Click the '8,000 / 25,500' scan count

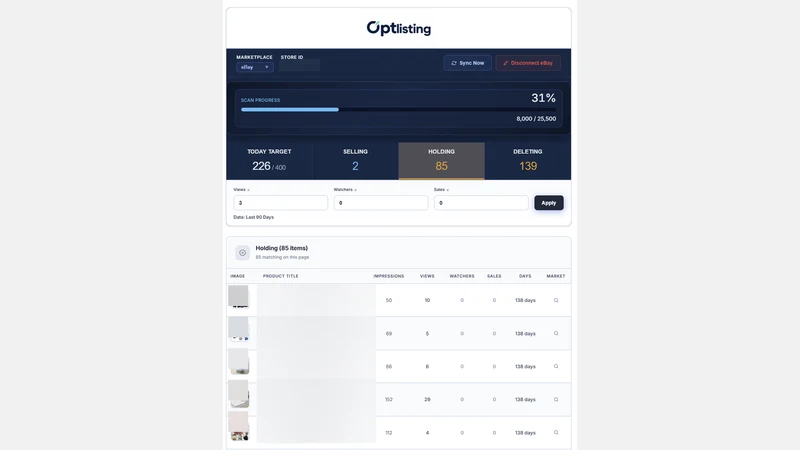click(536, 119)
